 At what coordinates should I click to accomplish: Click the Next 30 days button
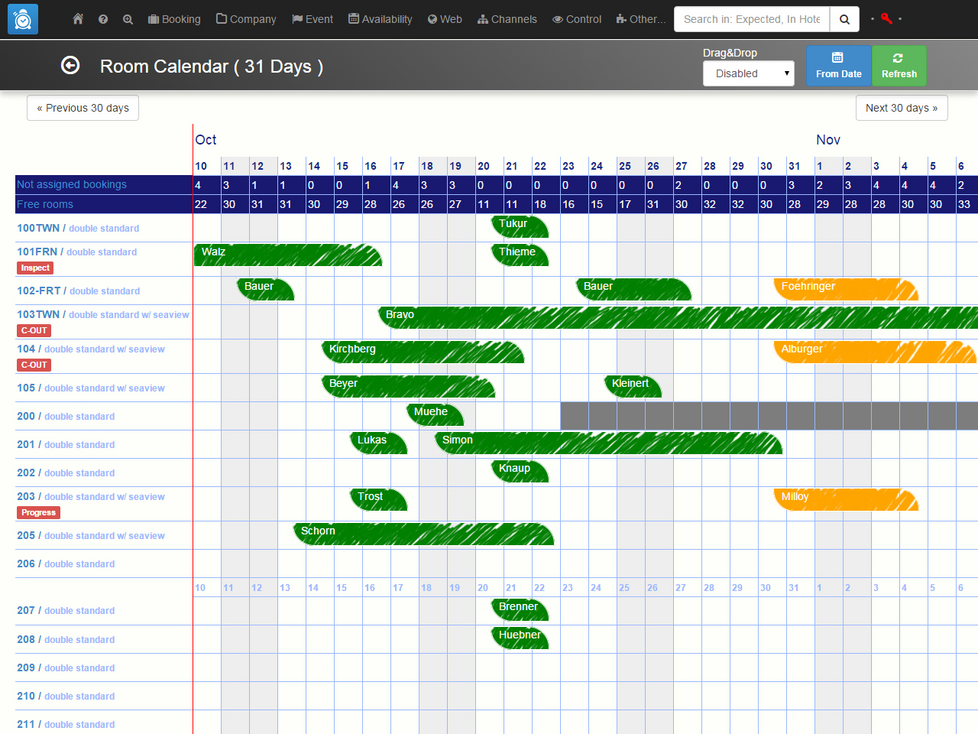pyautogui.click(x=901, y=108)
